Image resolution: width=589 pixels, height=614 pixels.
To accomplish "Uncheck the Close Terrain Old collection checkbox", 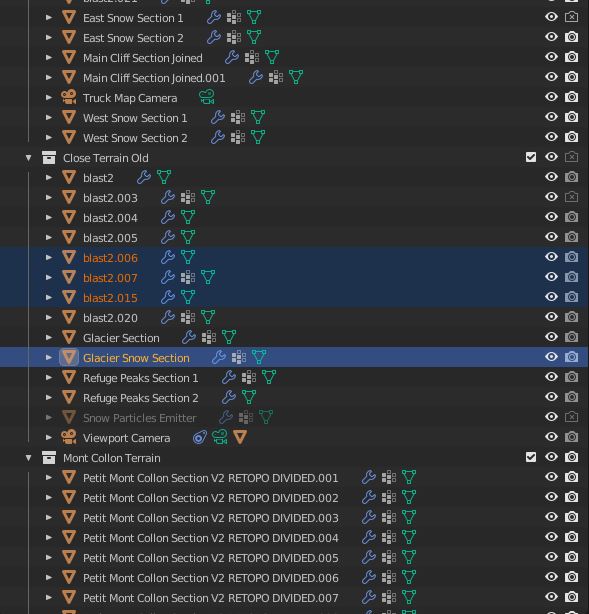I will (531, 157).
